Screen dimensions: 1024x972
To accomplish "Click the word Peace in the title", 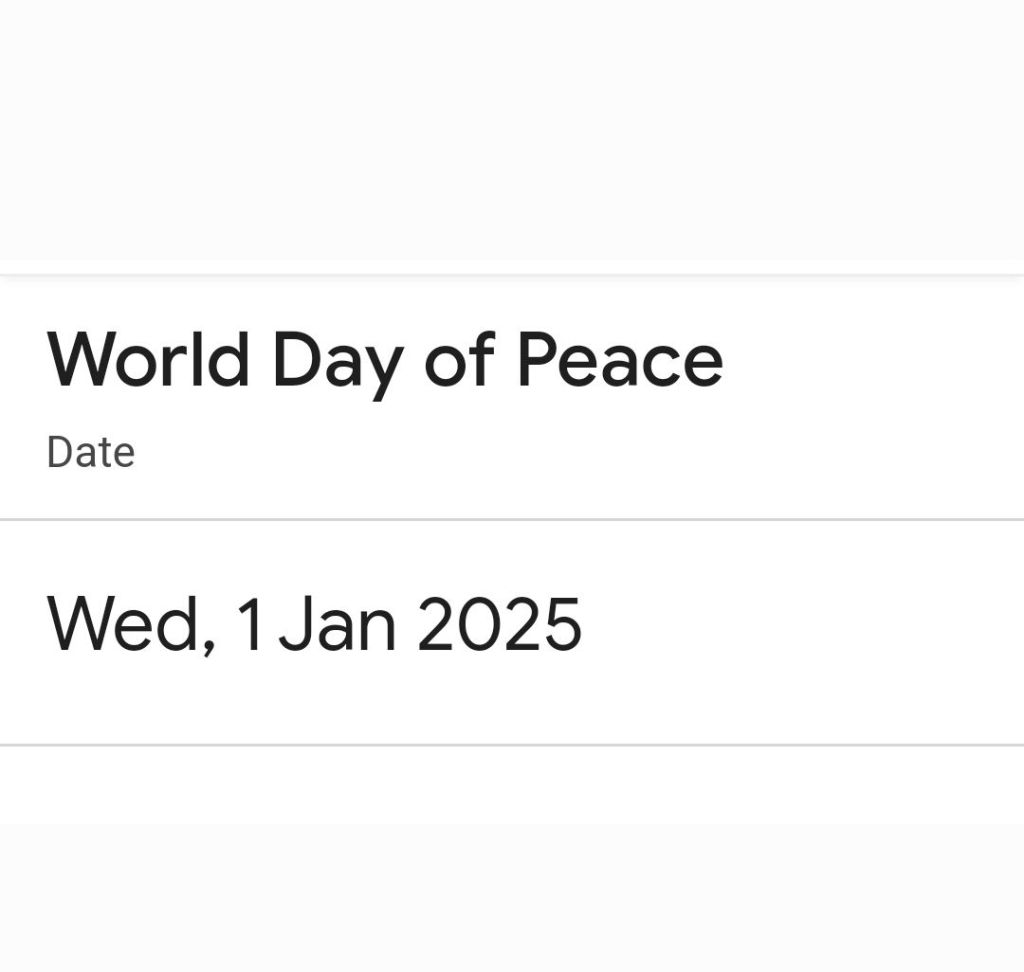I will [x=619, y=360].
